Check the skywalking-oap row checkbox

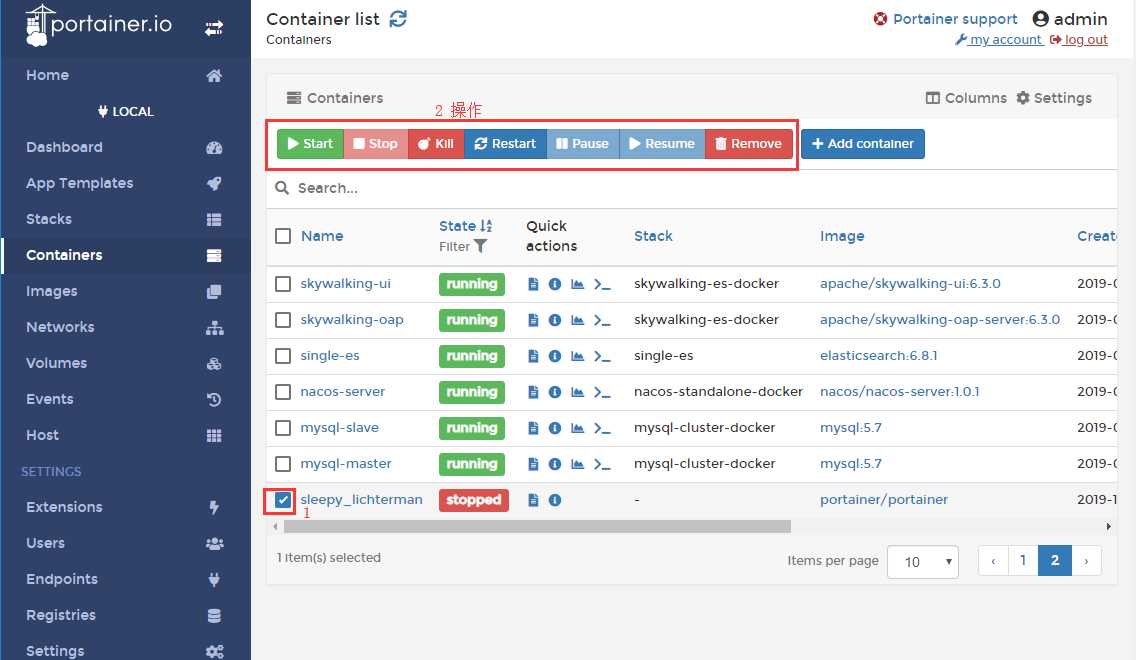point(283,319)
